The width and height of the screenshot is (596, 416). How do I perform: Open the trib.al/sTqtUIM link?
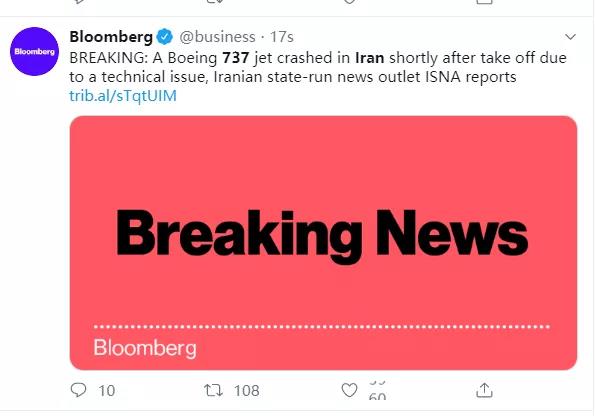pos(123,96)
